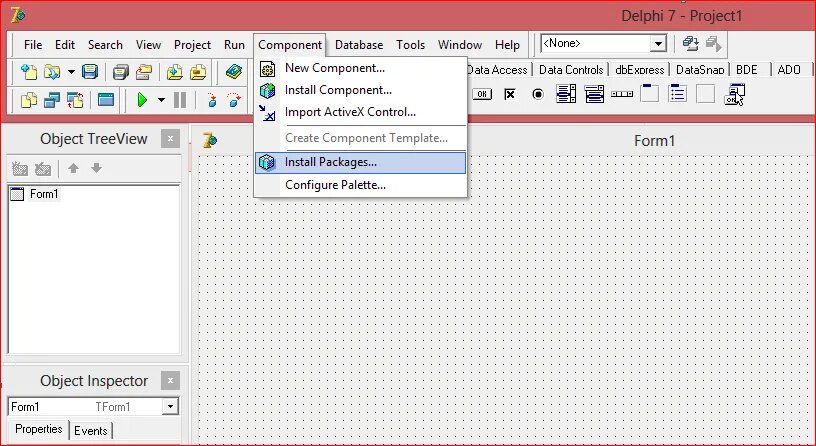
Task: Switch to the Events tab
Action: pos(91,430)
